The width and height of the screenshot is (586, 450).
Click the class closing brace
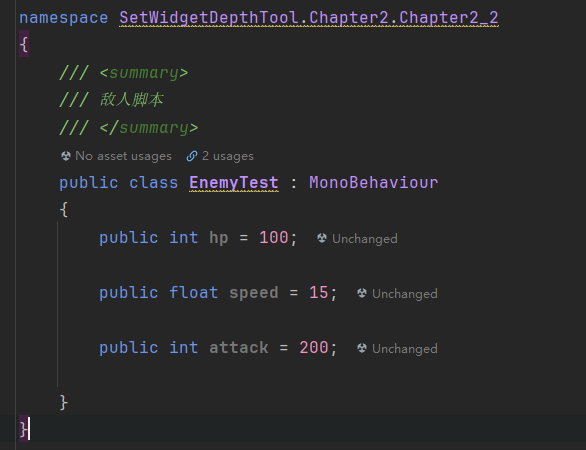pos(64,402)
